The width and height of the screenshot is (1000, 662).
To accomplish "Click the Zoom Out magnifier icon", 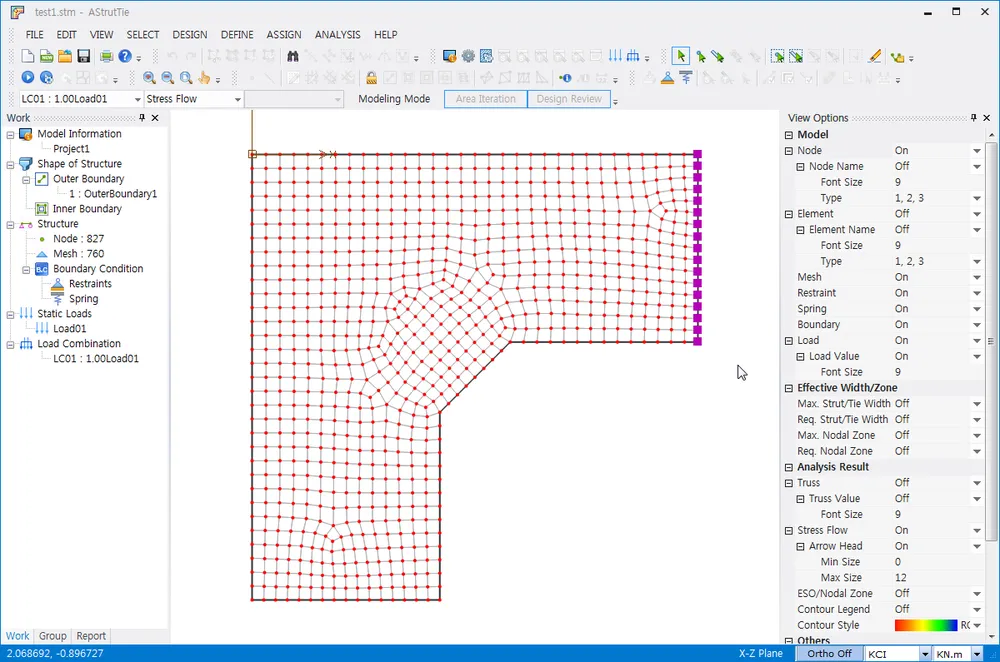I will 168,77.
